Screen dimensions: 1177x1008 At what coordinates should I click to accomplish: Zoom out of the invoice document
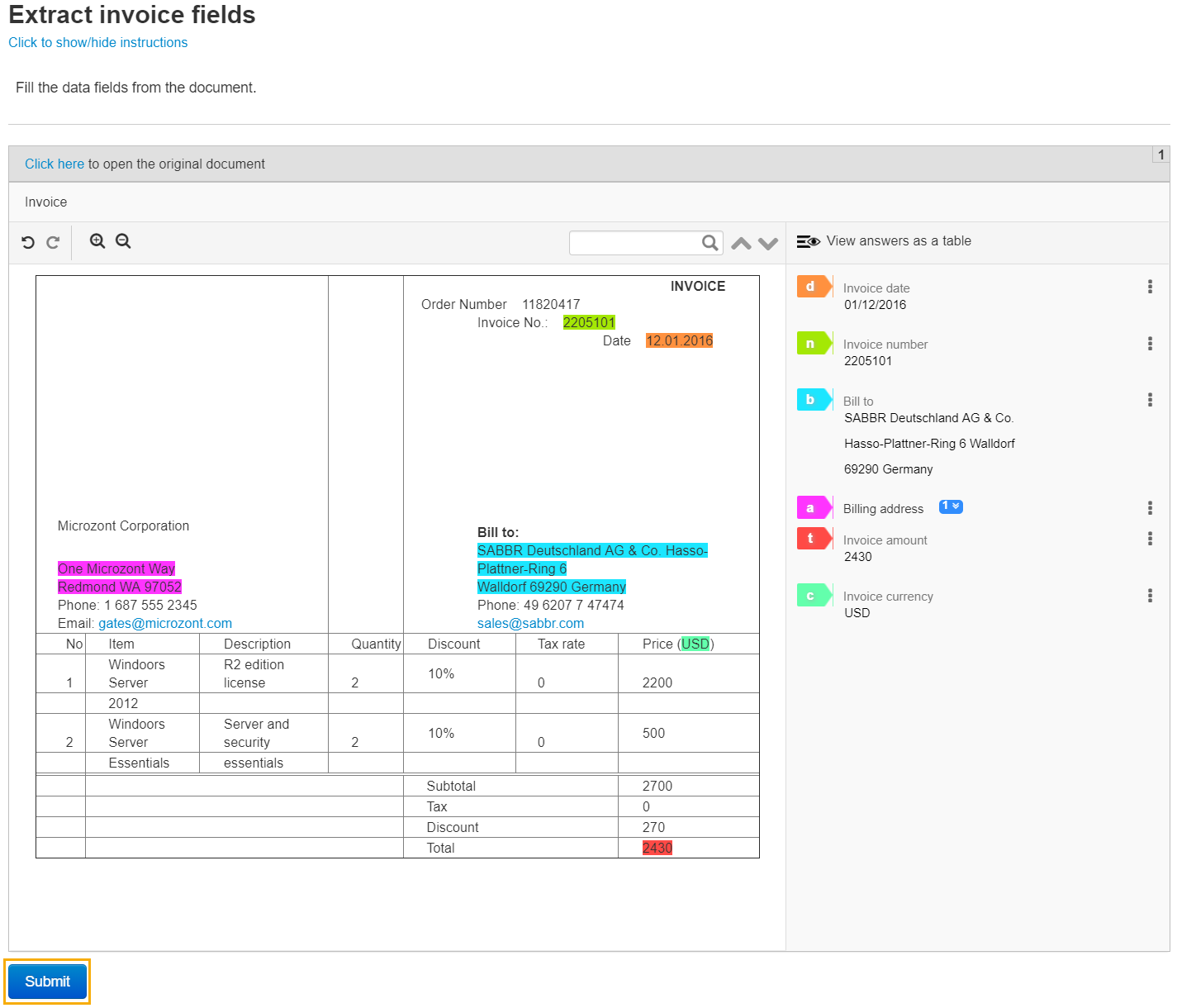point(123,241)
